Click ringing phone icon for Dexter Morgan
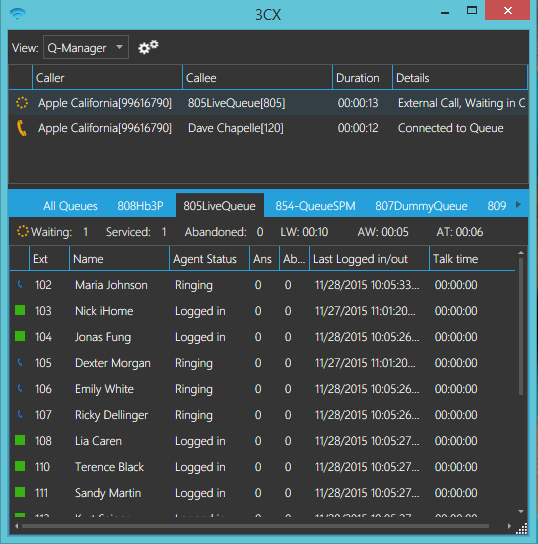The image size is (538, 544). point(20,363)
